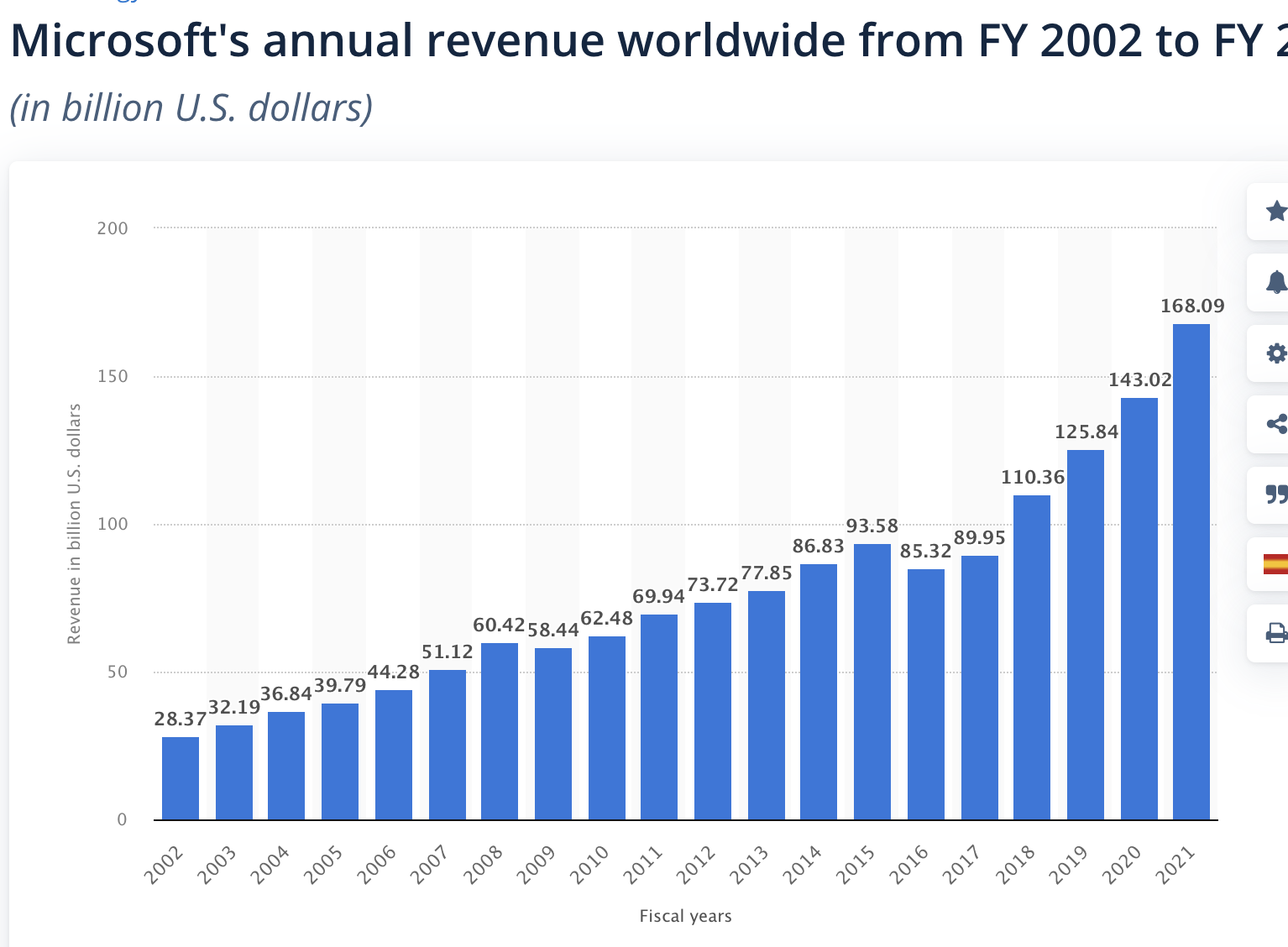This screenshot has width=1288, height=947.
Task: Click the 2014 bar labeled 86.83
Action: (819, 692)
